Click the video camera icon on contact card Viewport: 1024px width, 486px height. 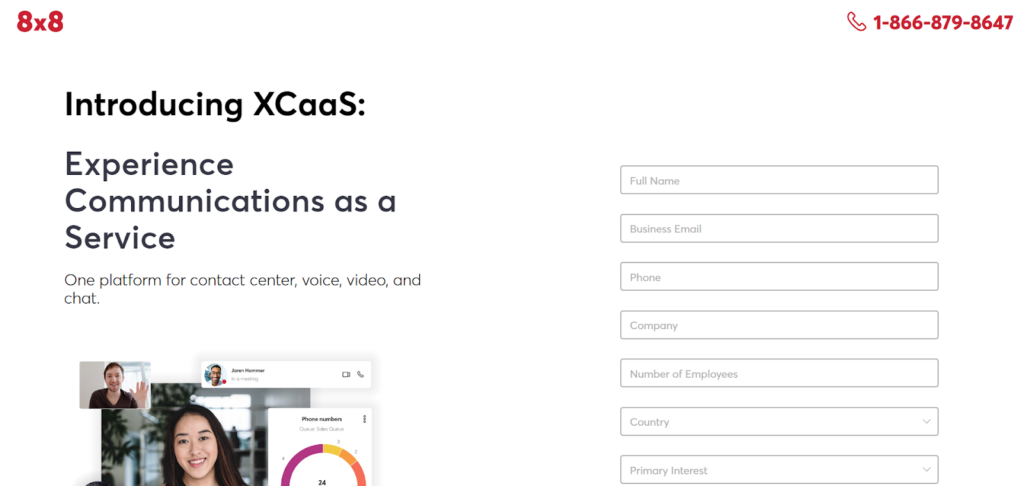(x=346, y=374)
